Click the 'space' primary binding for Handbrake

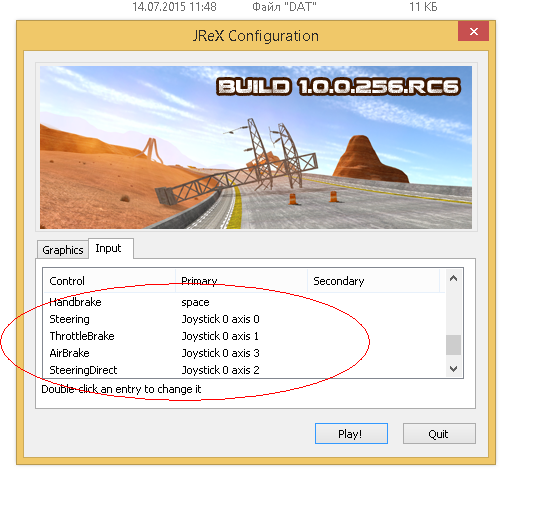195,302
